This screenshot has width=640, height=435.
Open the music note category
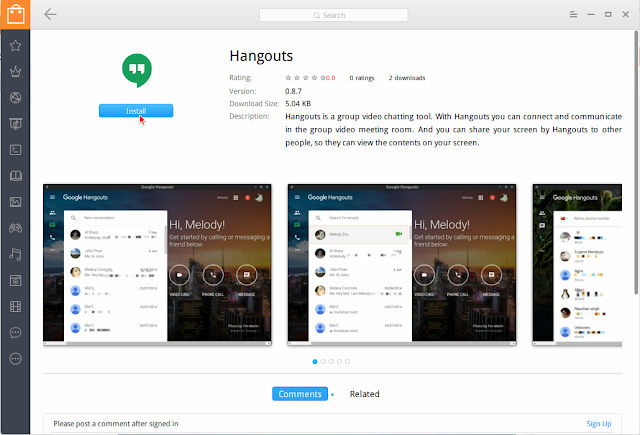[16, 254]
